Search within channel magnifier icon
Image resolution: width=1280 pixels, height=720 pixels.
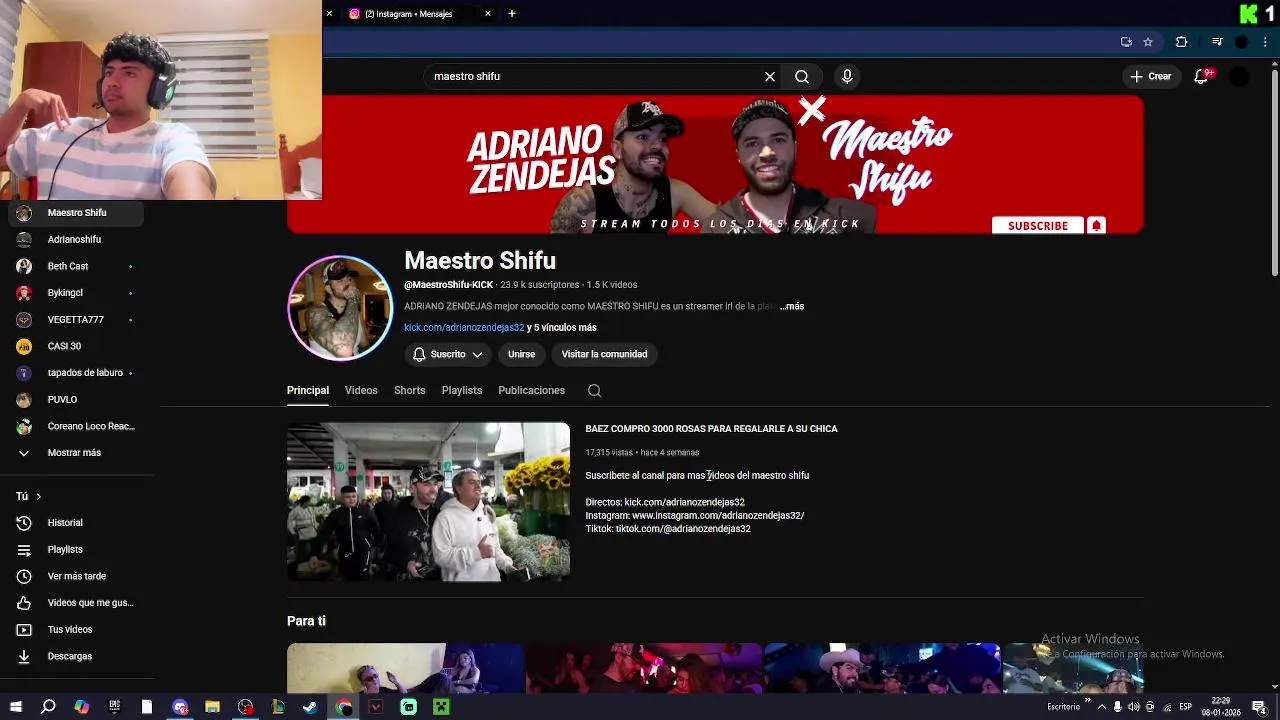click(594, 391)
